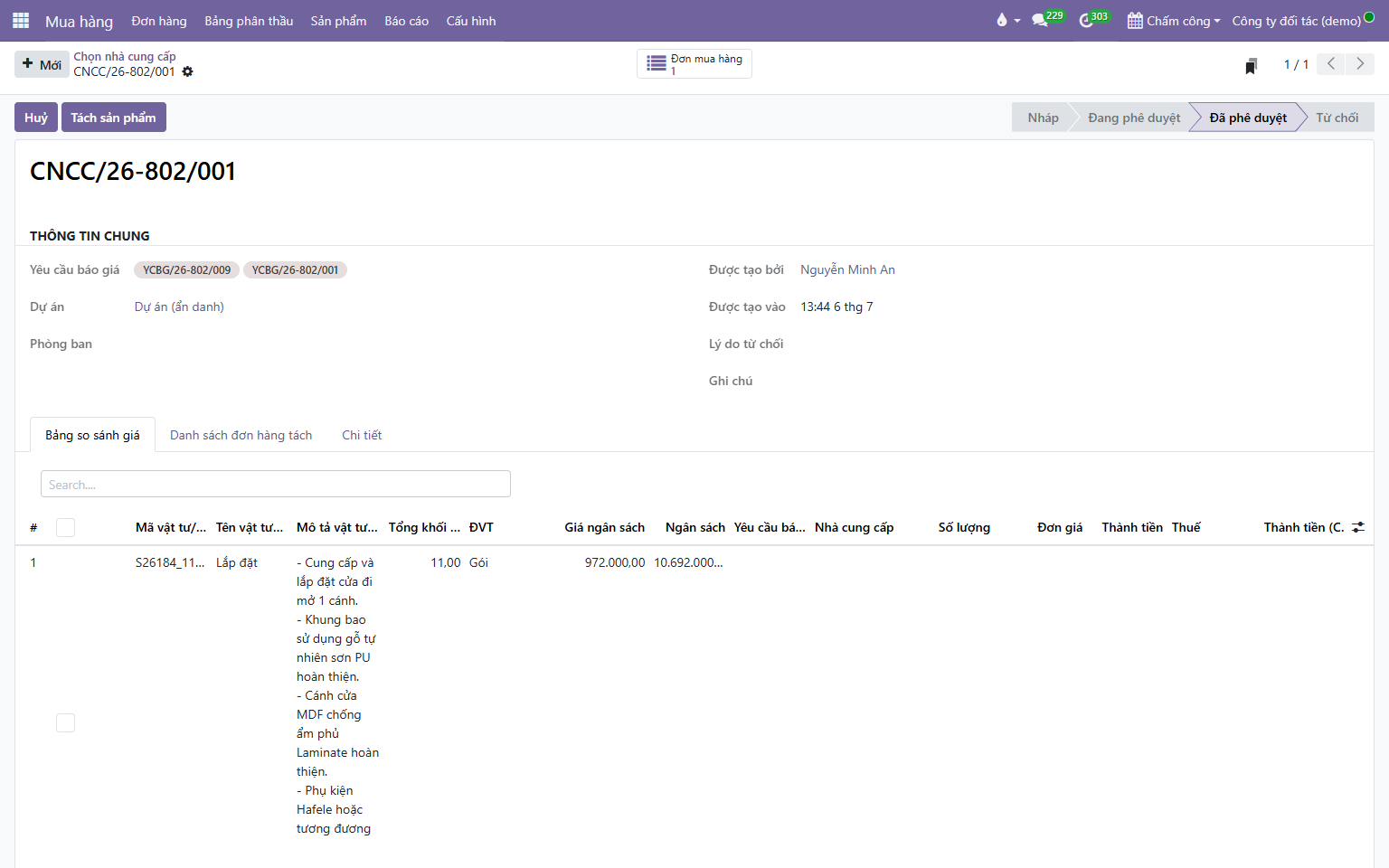
Task: Tick the select-all checkbox in table header
Action: [65, 527]
